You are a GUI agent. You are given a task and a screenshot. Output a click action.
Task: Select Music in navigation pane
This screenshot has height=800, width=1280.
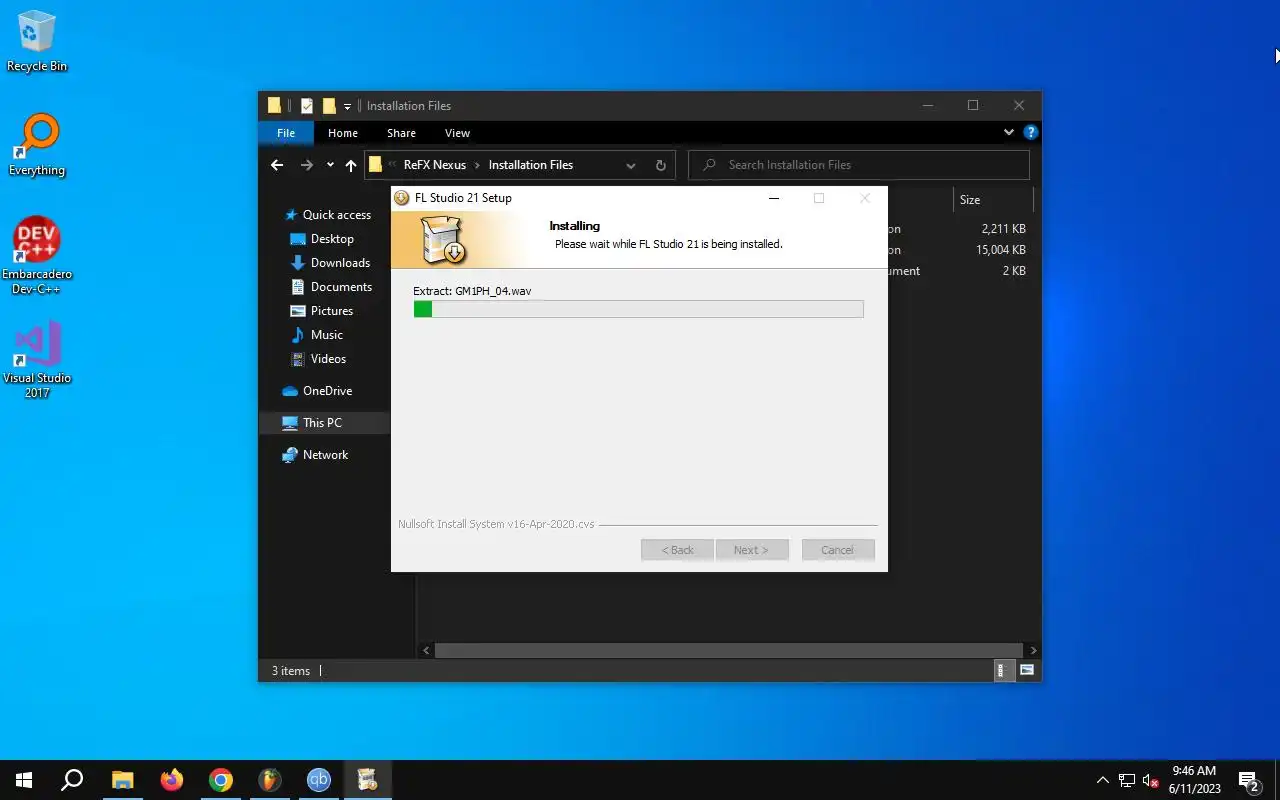tap(326, 335)
